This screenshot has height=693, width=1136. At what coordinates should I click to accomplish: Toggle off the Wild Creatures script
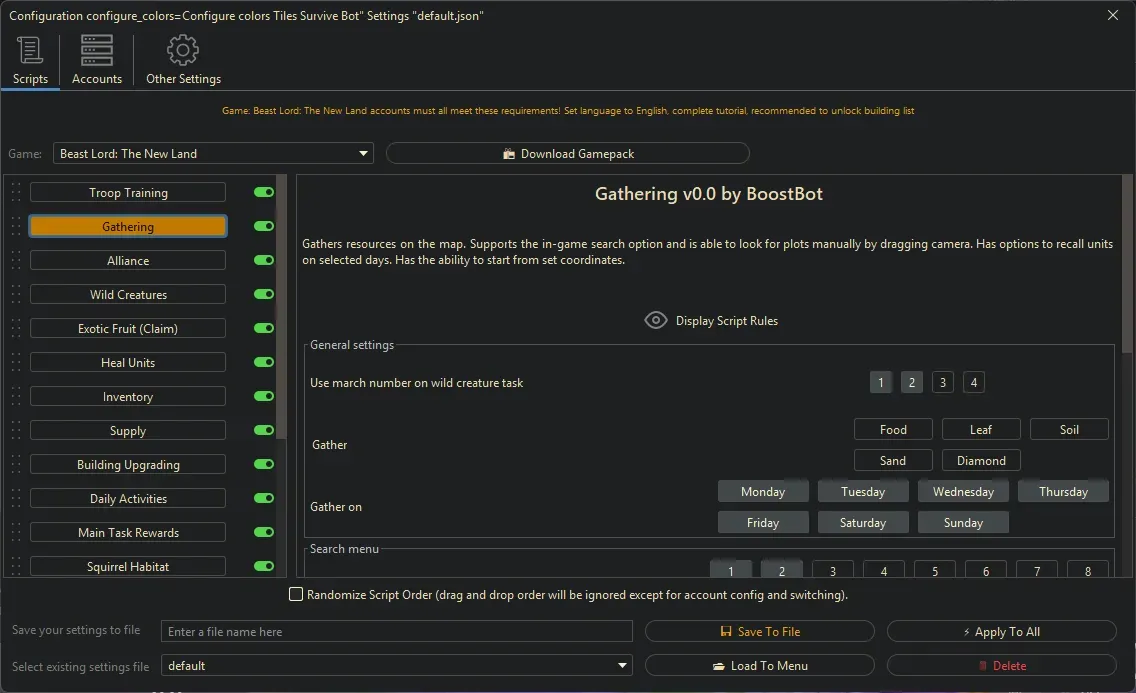pos(264,295)
